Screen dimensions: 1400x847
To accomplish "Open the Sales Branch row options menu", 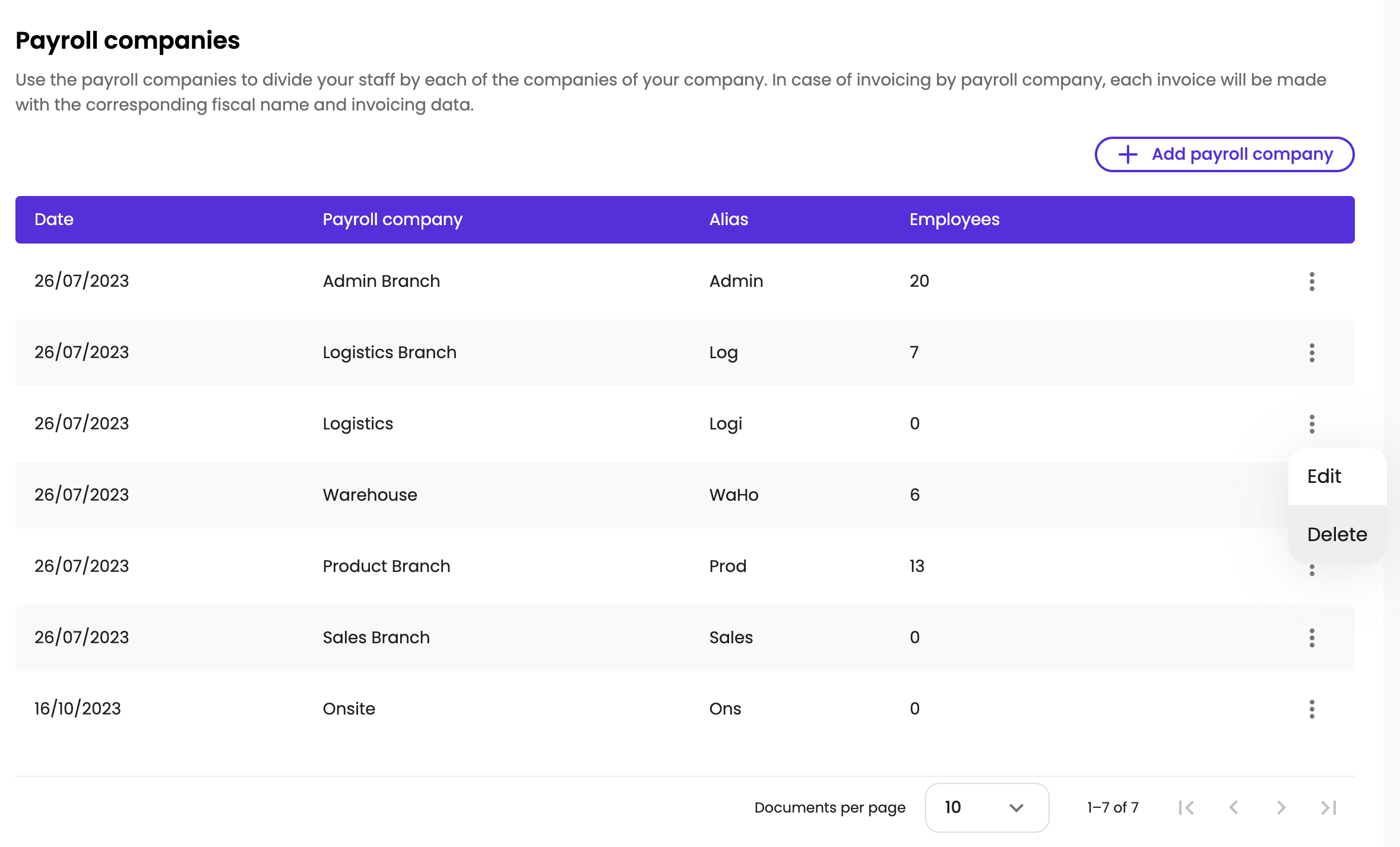I will coord(1312,638).
